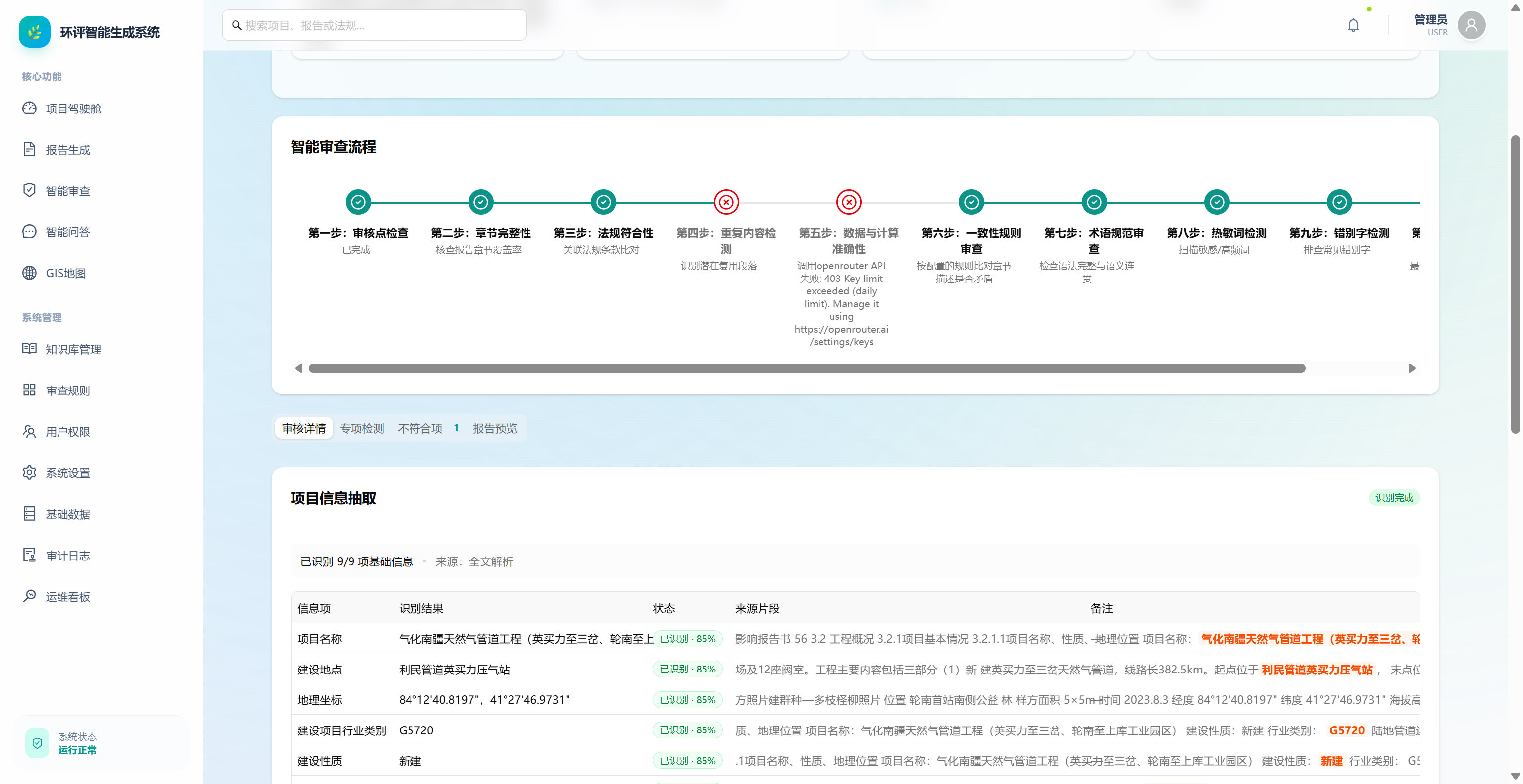Viewport: 1523px width, 784px height.
Task: Click the 基础数据 list icon
Action: click(30, 514)
